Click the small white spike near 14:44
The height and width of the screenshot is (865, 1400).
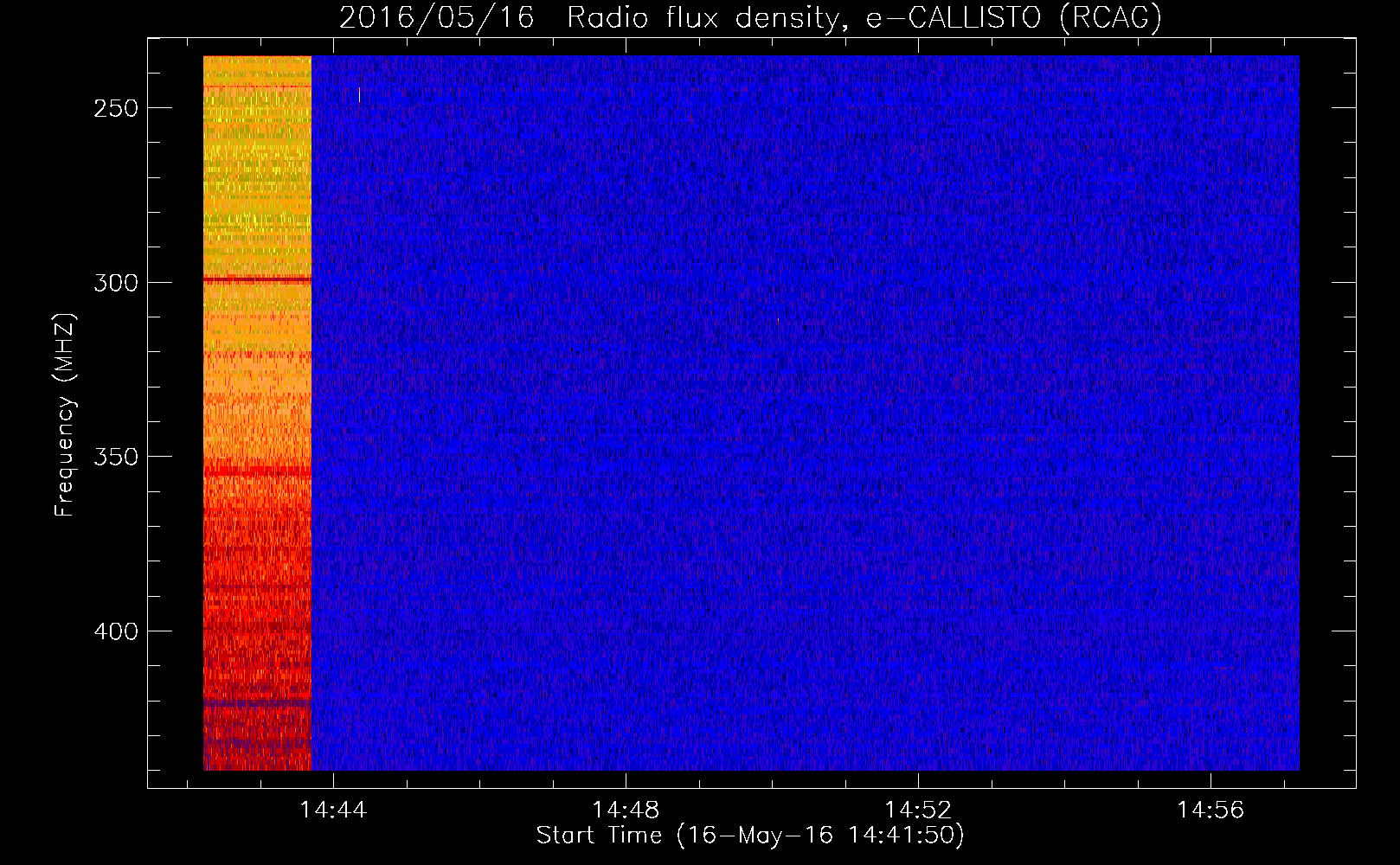(x=359, y=95)
